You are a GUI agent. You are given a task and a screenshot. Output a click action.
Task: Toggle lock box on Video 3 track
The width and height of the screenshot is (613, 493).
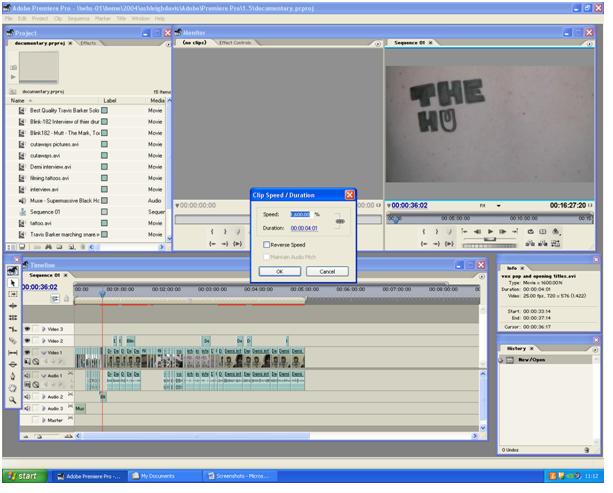(x=36, y=329)
